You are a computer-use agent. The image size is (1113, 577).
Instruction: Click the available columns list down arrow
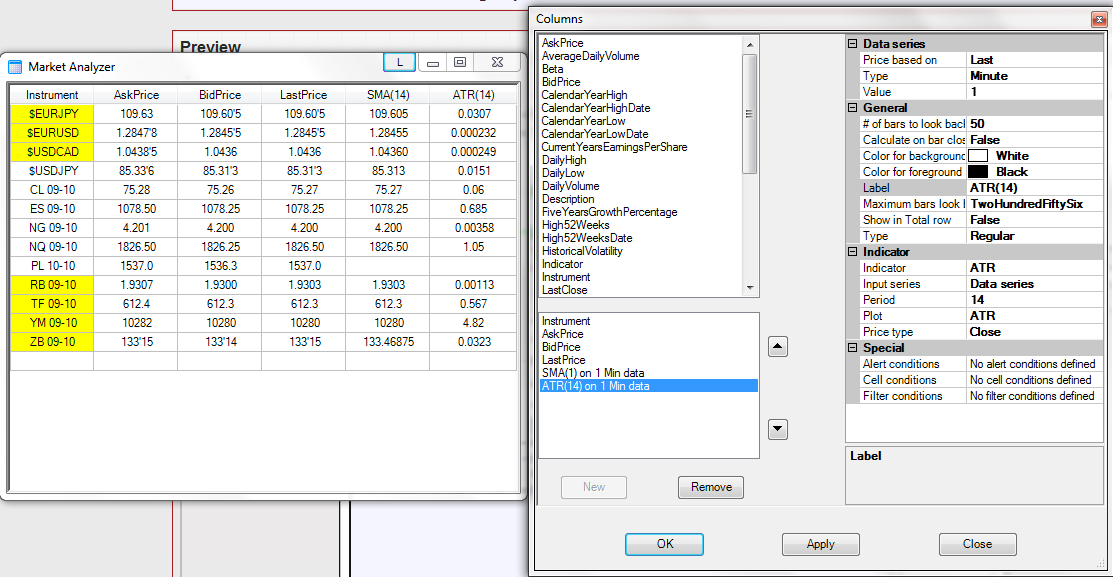pos(750,288)
